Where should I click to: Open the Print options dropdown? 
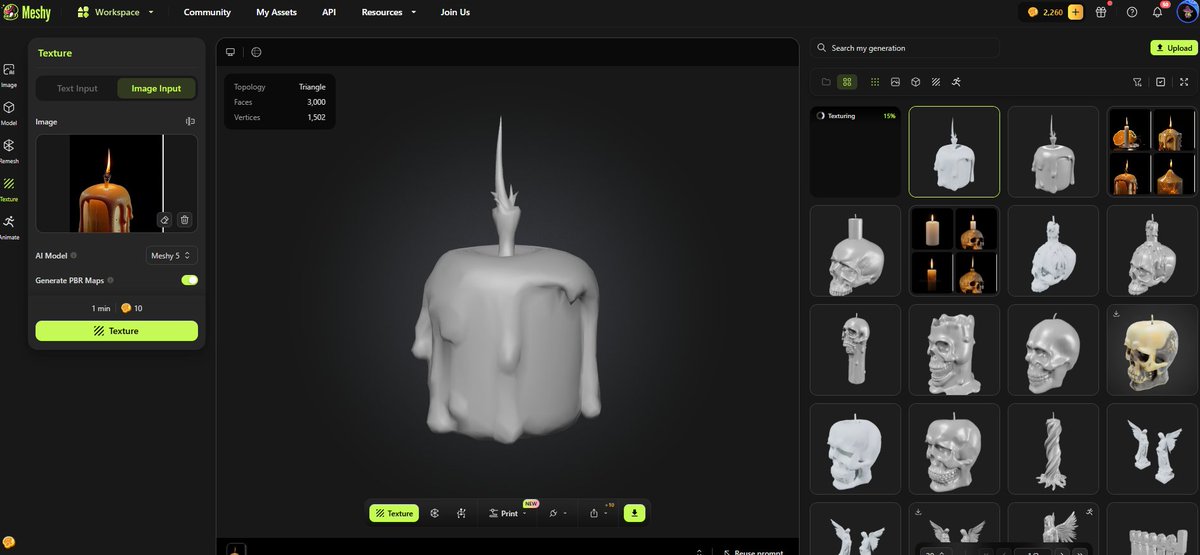509,513
